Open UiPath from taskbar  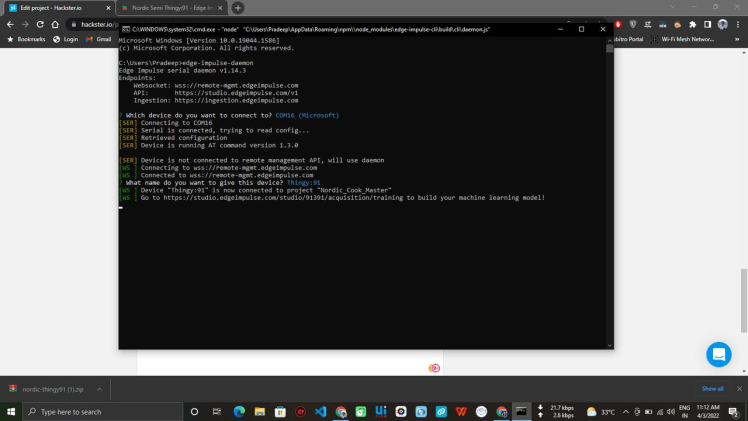click(x=381, y=411)
